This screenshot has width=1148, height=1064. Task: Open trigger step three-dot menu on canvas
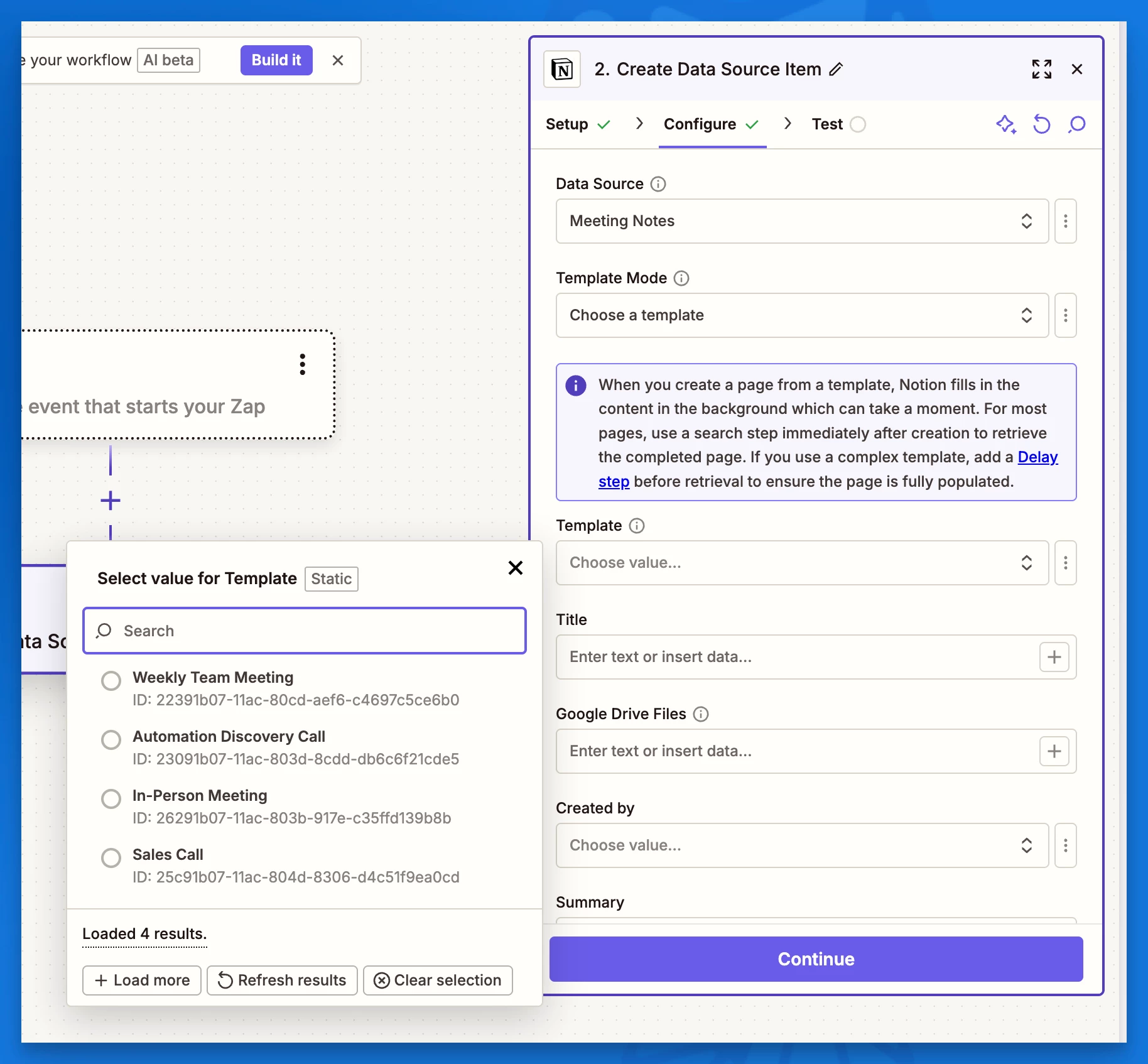[x=303, y=364]
